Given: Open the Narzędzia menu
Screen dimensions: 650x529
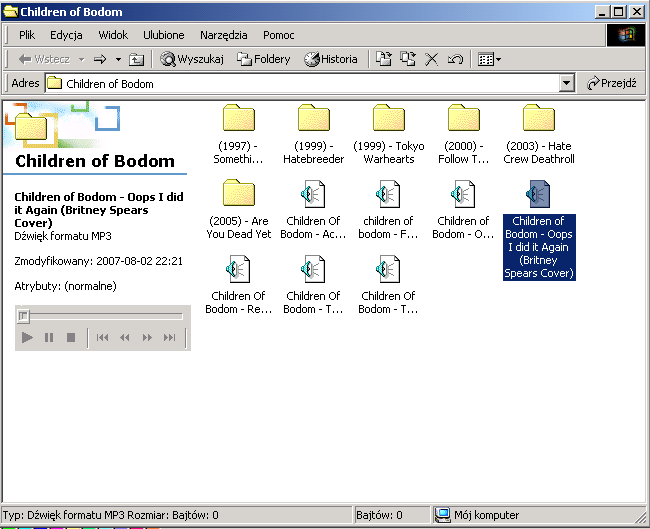Looking at the screenshot, I should point(223,35).
